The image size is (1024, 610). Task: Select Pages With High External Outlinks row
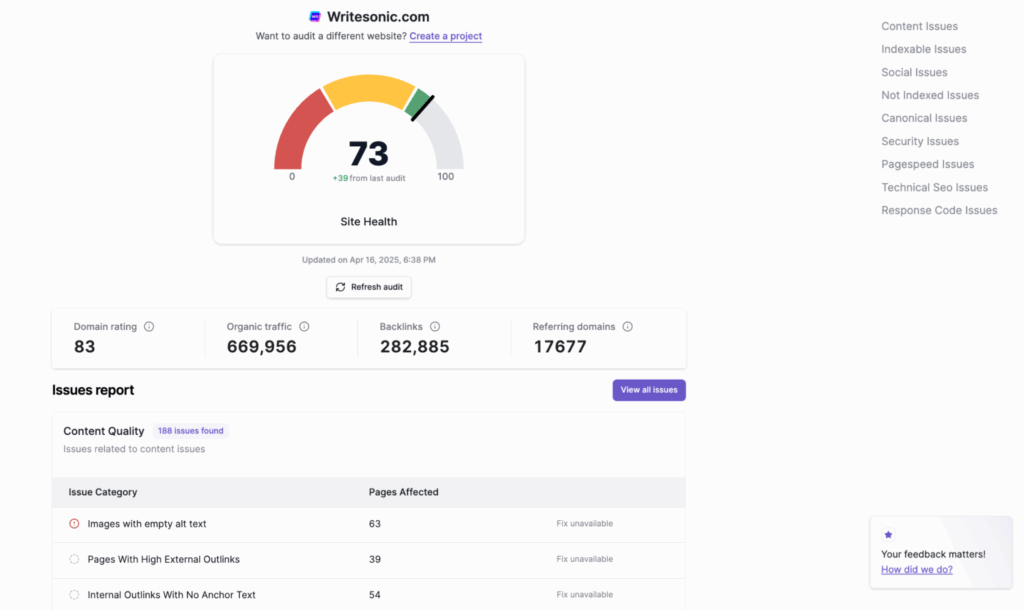(369, 559)
